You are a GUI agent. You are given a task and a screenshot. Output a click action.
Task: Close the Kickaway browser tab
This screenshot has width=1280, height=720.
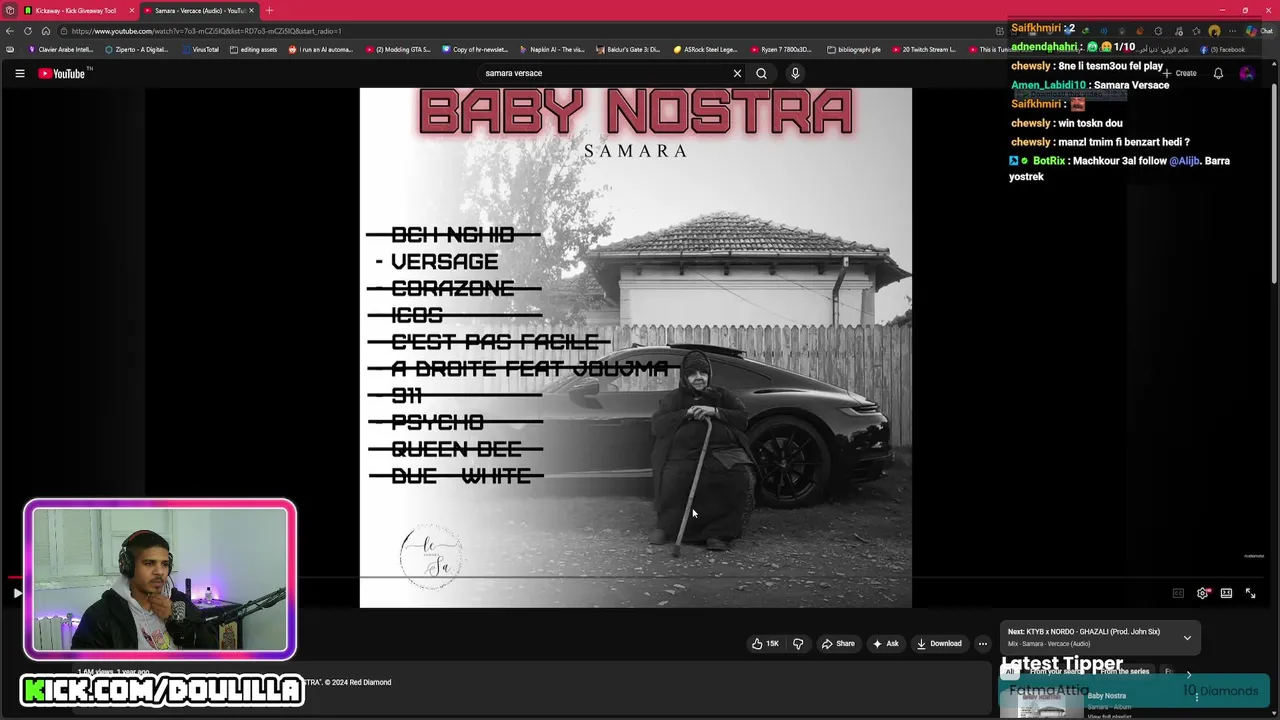click(x=131, y=10)
